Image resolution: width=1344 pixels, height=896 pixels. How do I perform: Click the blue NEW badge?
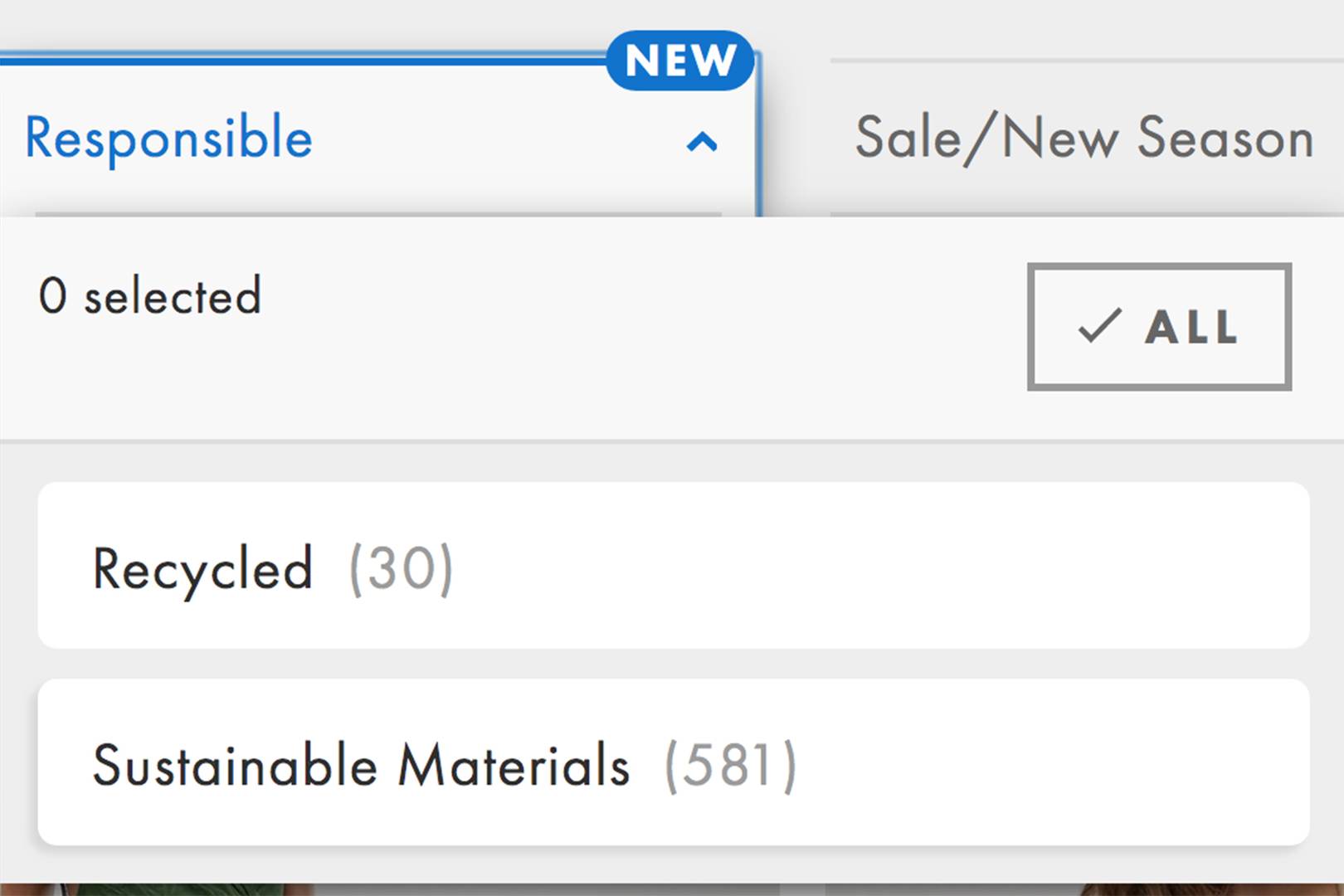[x=680, y=61]
